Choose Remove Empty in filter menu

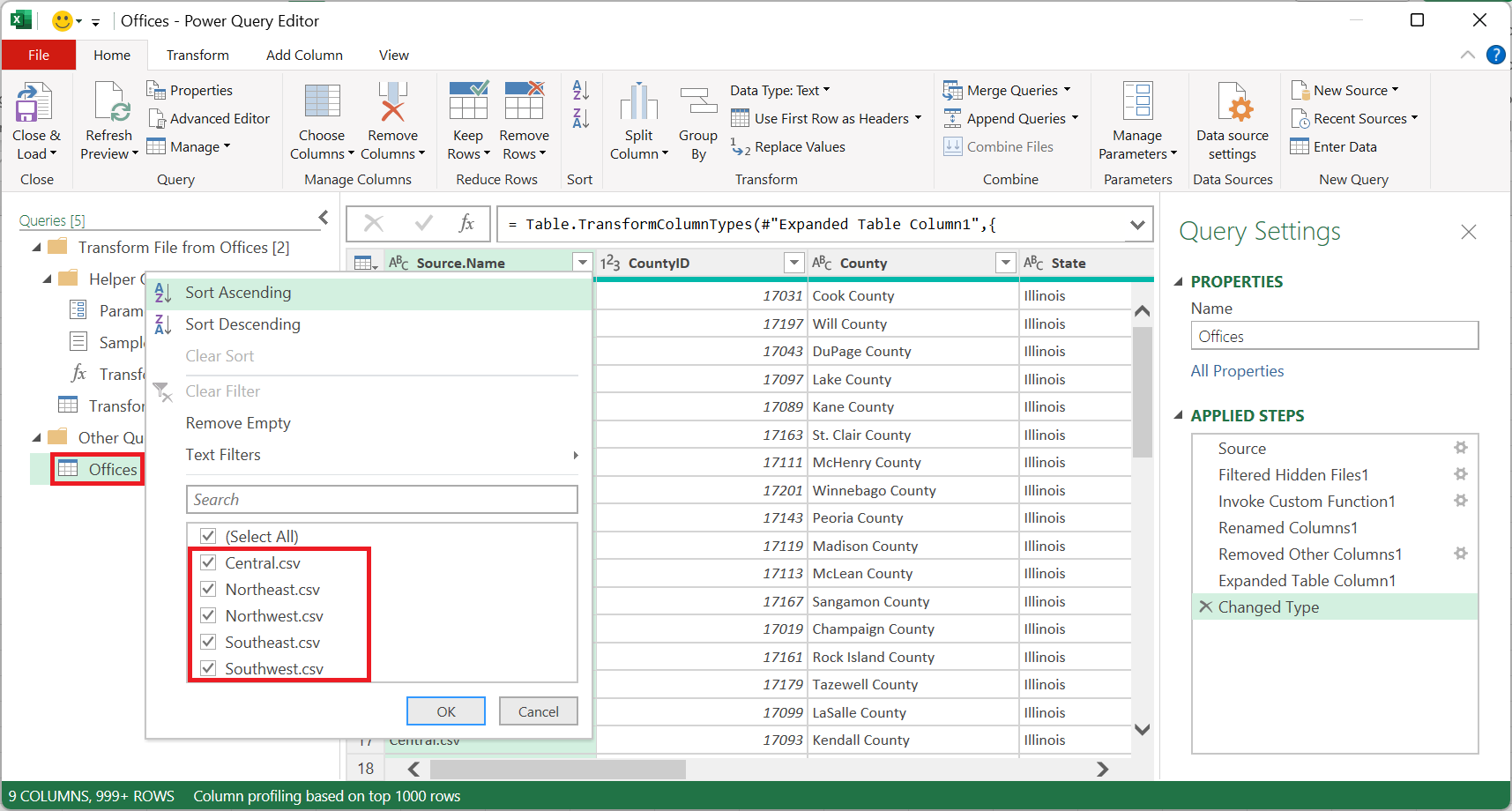tap(369, 423)
